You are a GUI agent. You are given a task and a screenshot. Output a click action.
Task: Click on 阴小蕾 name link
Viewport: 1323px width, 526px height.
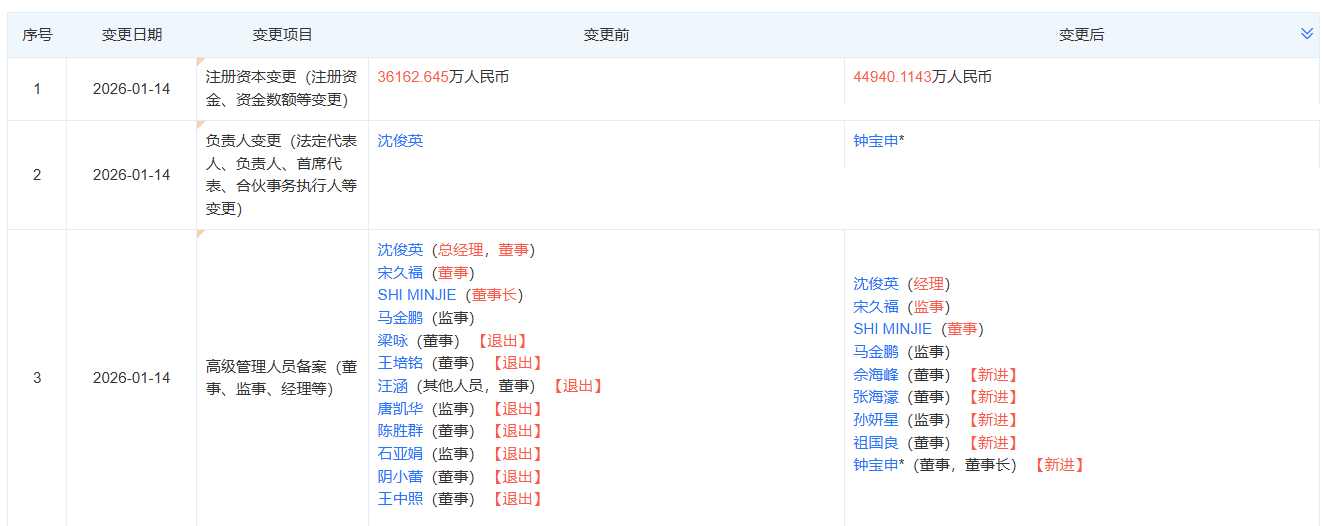coord(400,477)
